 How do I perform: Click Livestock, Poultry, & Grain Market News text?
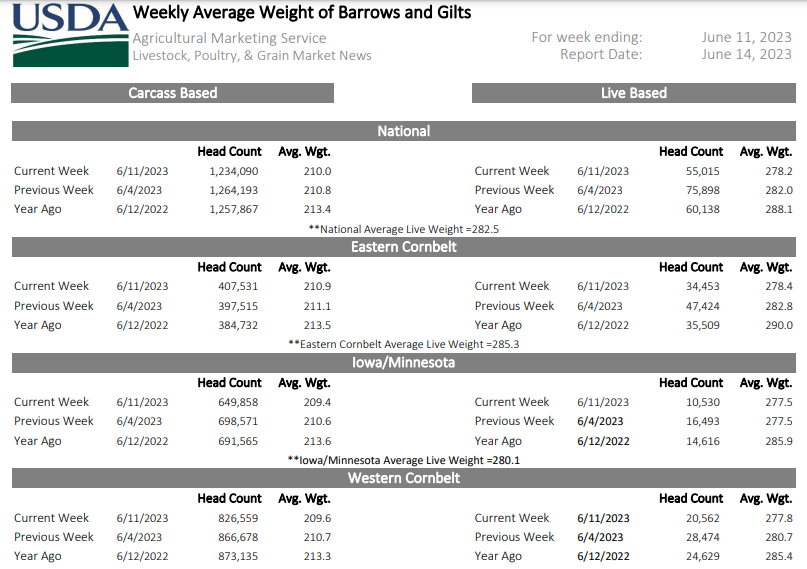point(252,55)
